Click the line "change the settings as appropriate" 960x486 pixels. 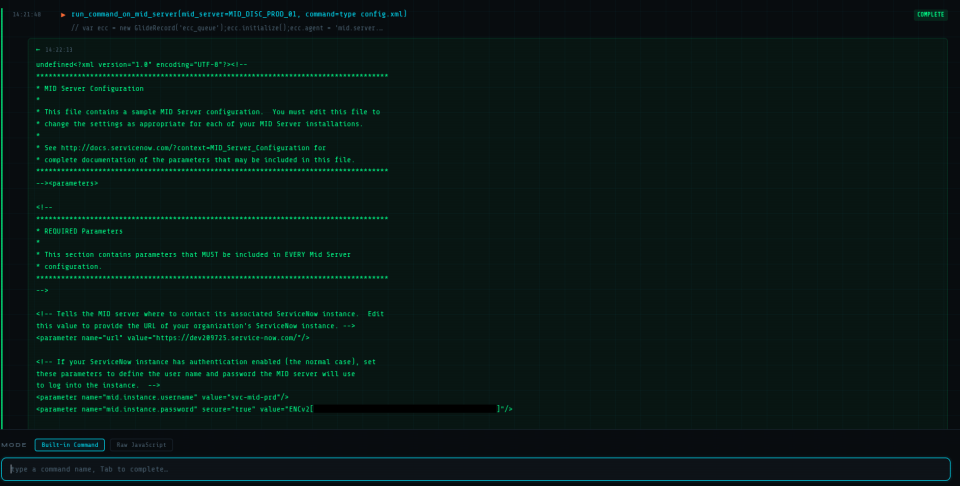(200, 124)
